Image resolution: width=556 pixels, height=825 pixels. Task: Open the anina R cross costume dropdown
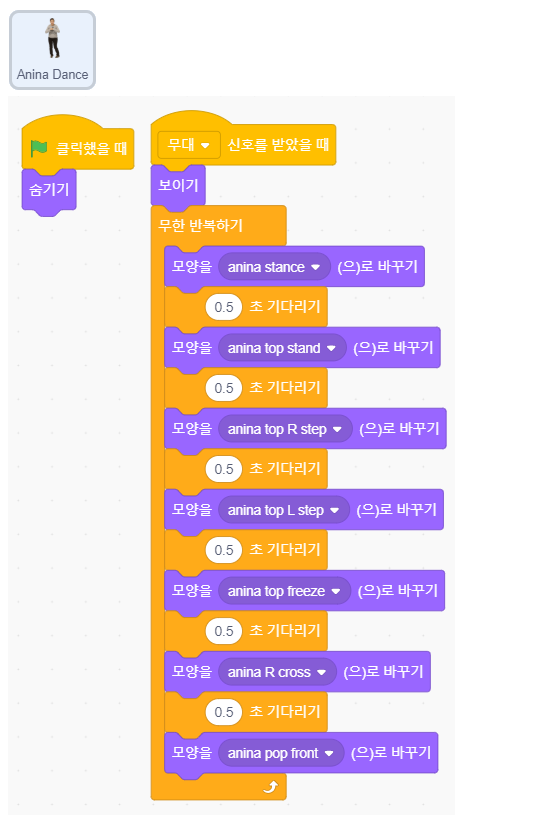[277, 672]
